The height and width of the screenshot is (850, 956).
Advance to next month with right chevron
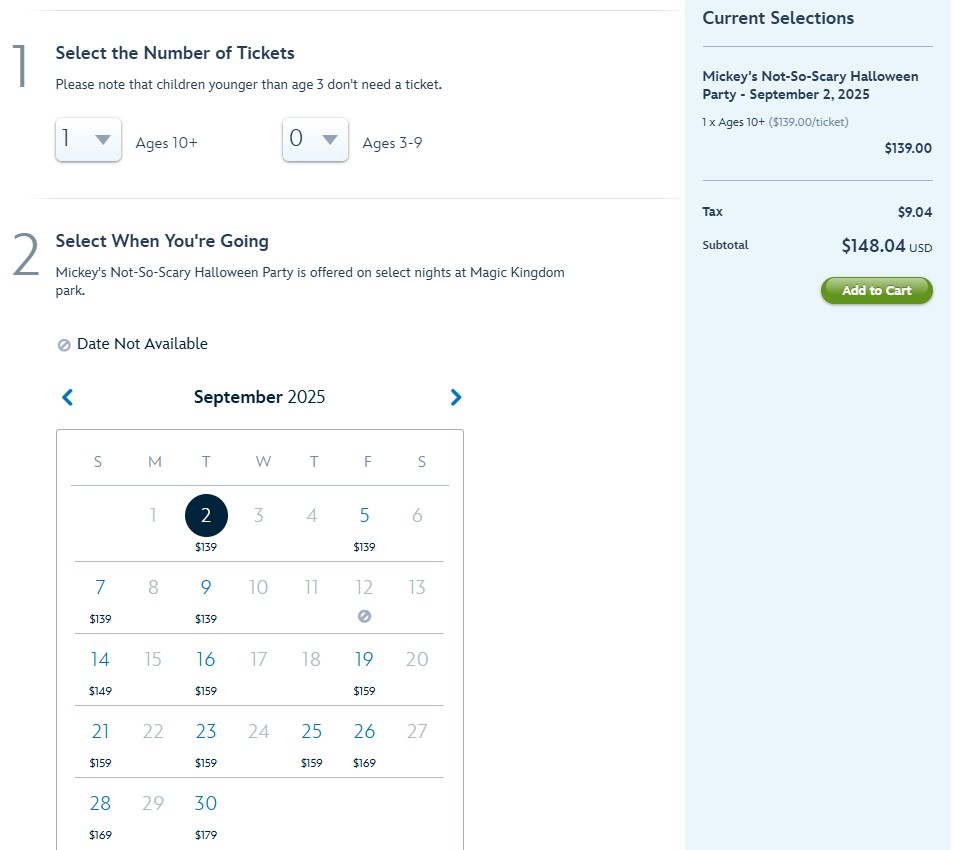point(455,398)
